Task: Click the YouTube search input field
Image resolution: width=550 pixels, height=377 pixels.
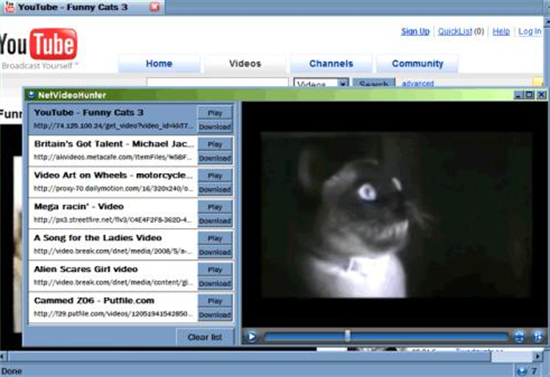Action: tap(217, 83)
